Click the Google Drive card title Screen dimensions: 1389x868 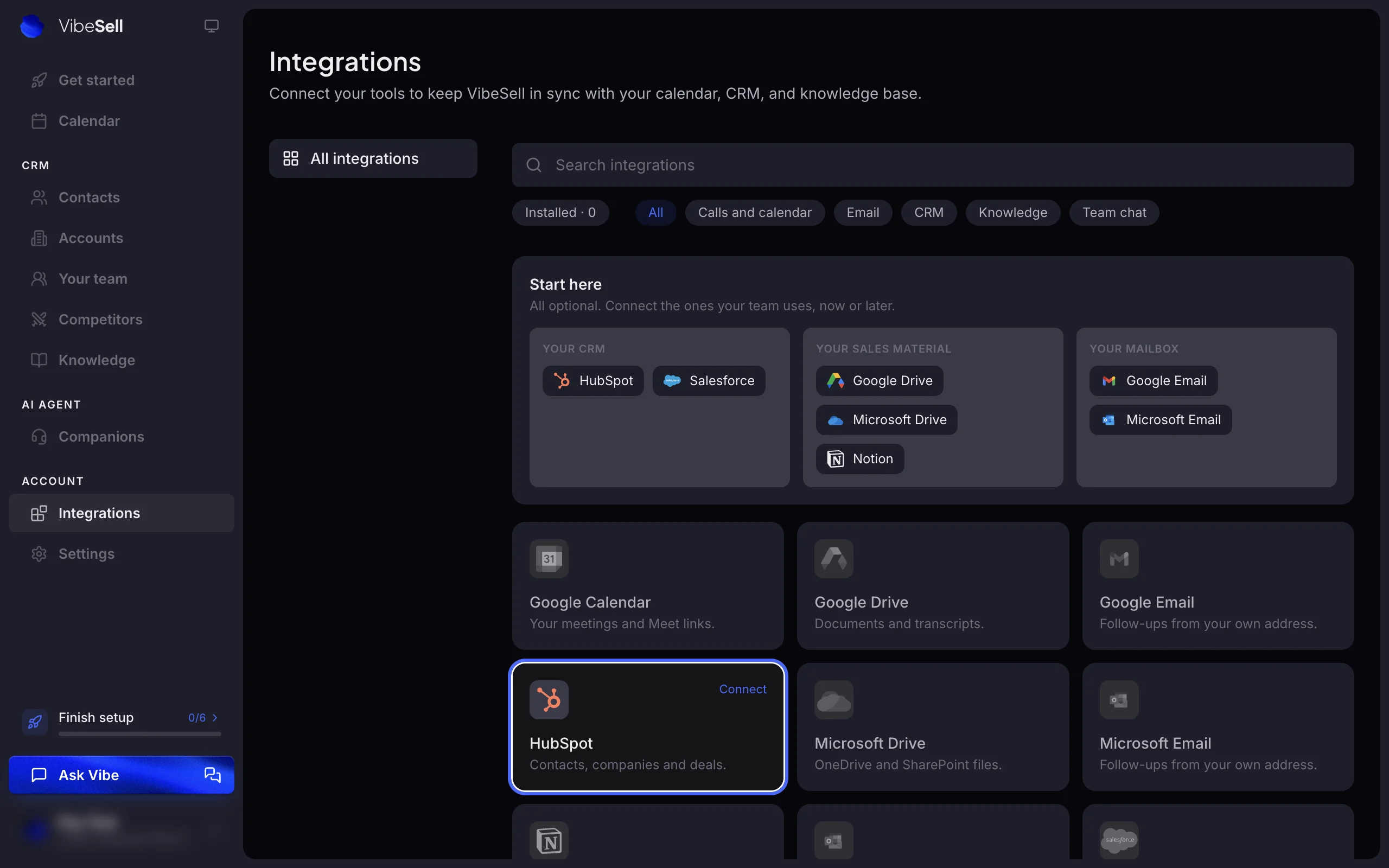point(861,602)
